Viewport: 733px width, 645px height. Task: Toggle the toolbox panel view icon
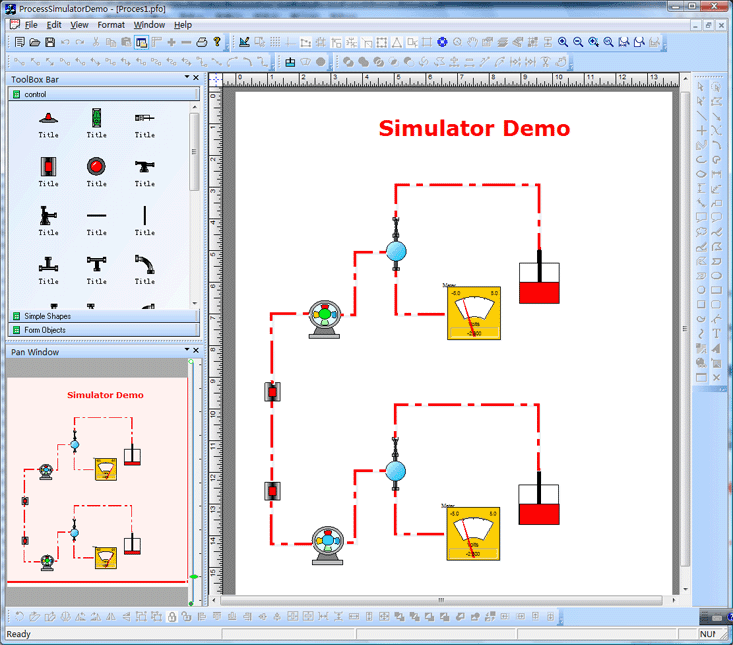pos(141,43)
